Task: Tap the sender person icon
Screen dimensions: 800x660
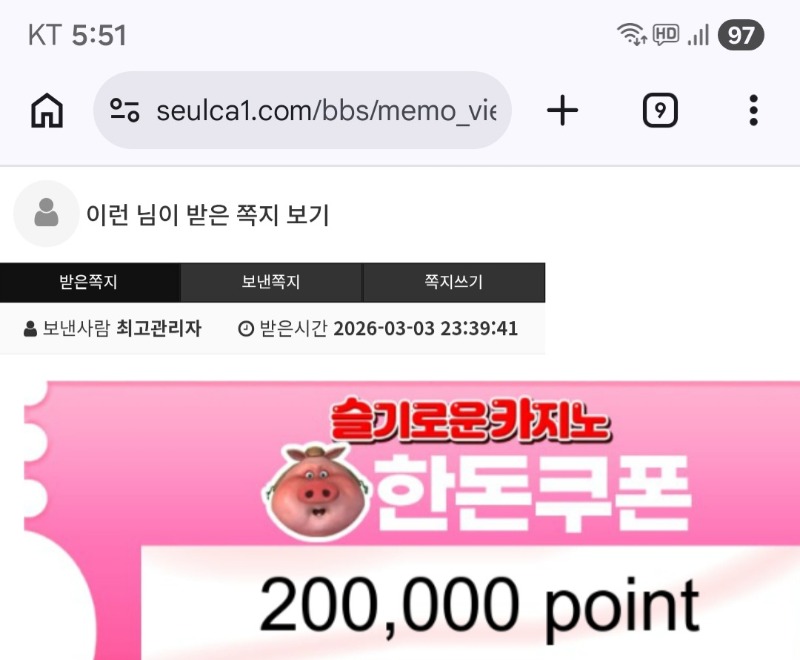Action: pos(30,329)
